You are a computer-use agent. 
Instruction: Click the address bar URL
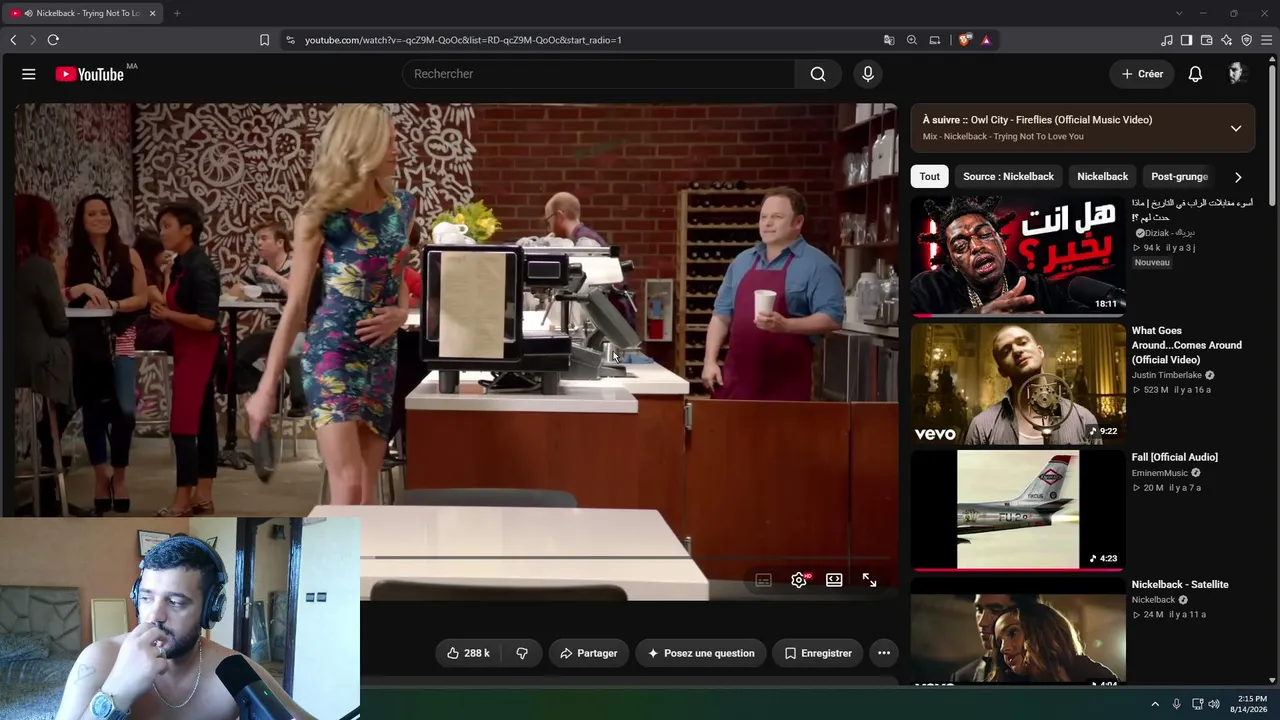click(x=463, y=40)
